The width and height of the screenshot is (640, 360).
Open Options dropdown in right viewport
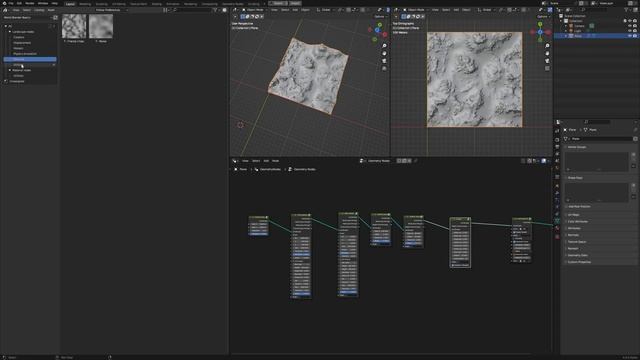(x=543, y=17)
